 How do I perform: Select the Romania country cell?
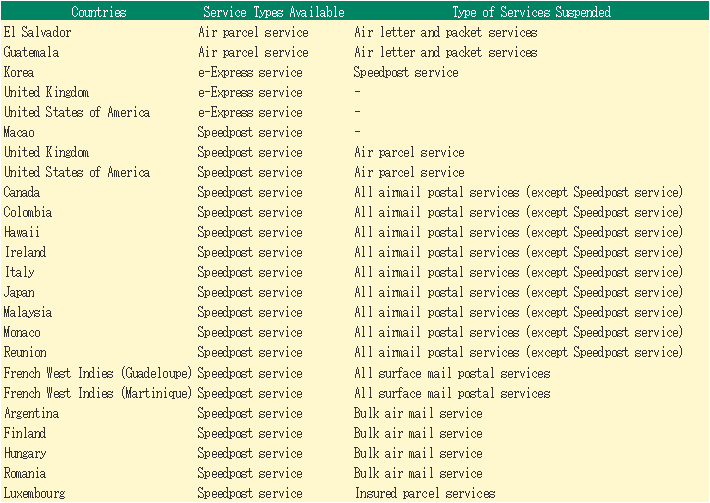click(25, 473)
